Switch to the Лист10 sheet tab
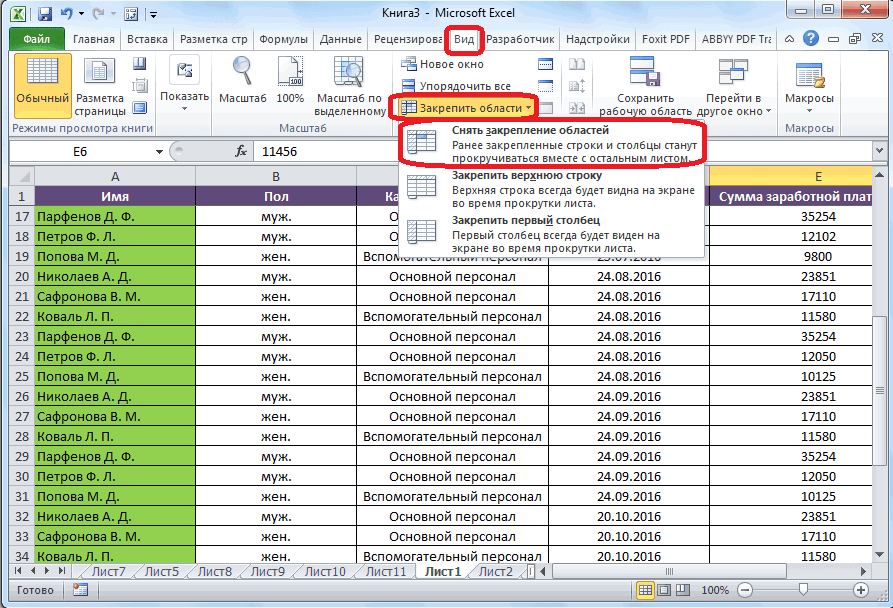This screenshot has width=893, height=608. pyautogui.click(x=324, y=572)
